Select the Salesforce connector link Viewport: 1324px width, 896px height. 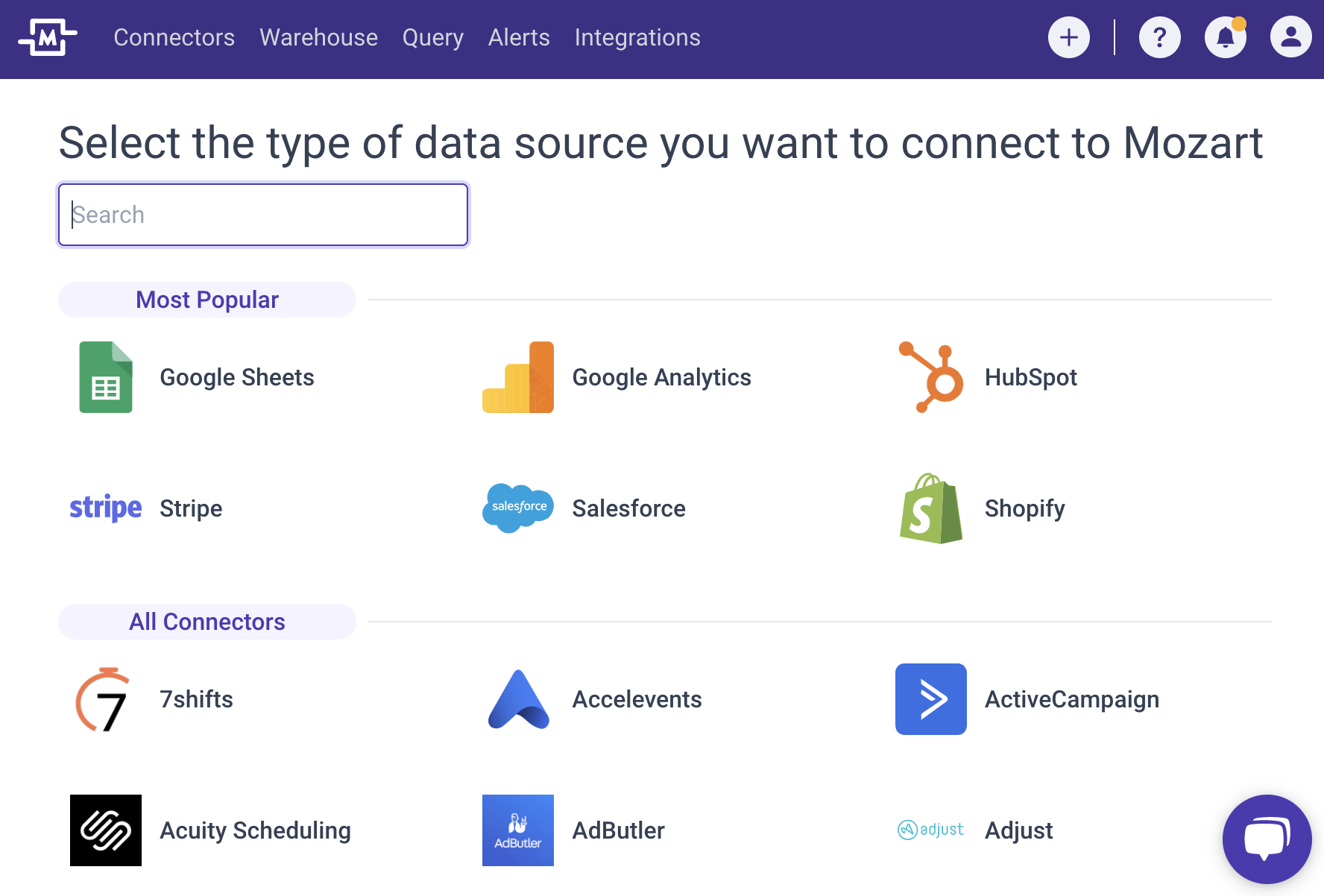coord(628,508)
